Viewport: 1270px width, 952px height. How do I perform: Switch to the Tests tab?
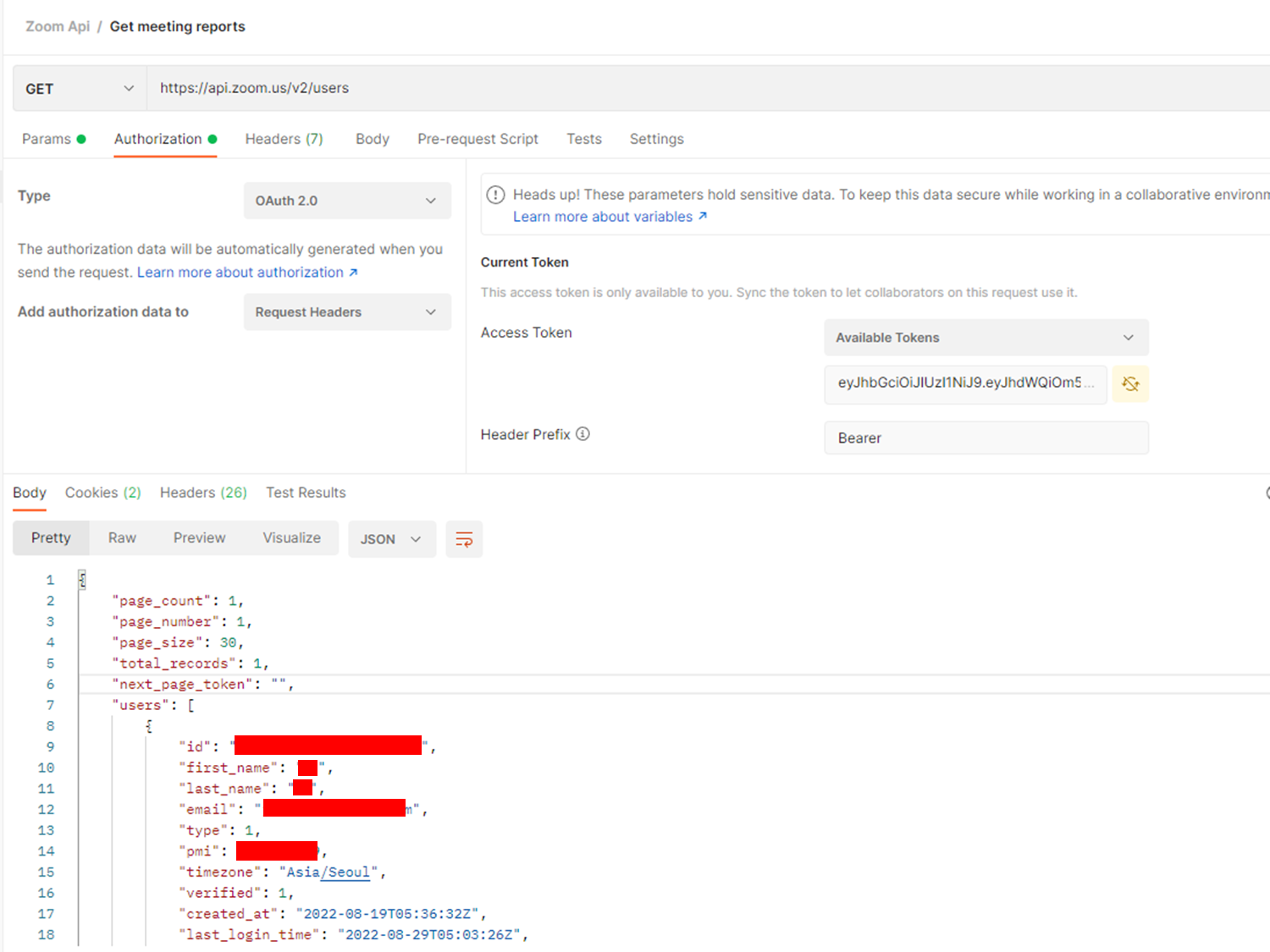click(x=584, y=139)
